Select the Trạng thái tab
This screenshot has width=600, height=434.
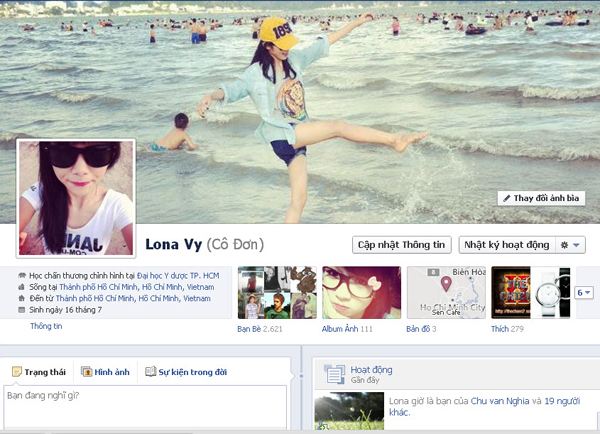pyautogui.click(x=39, y=372)
